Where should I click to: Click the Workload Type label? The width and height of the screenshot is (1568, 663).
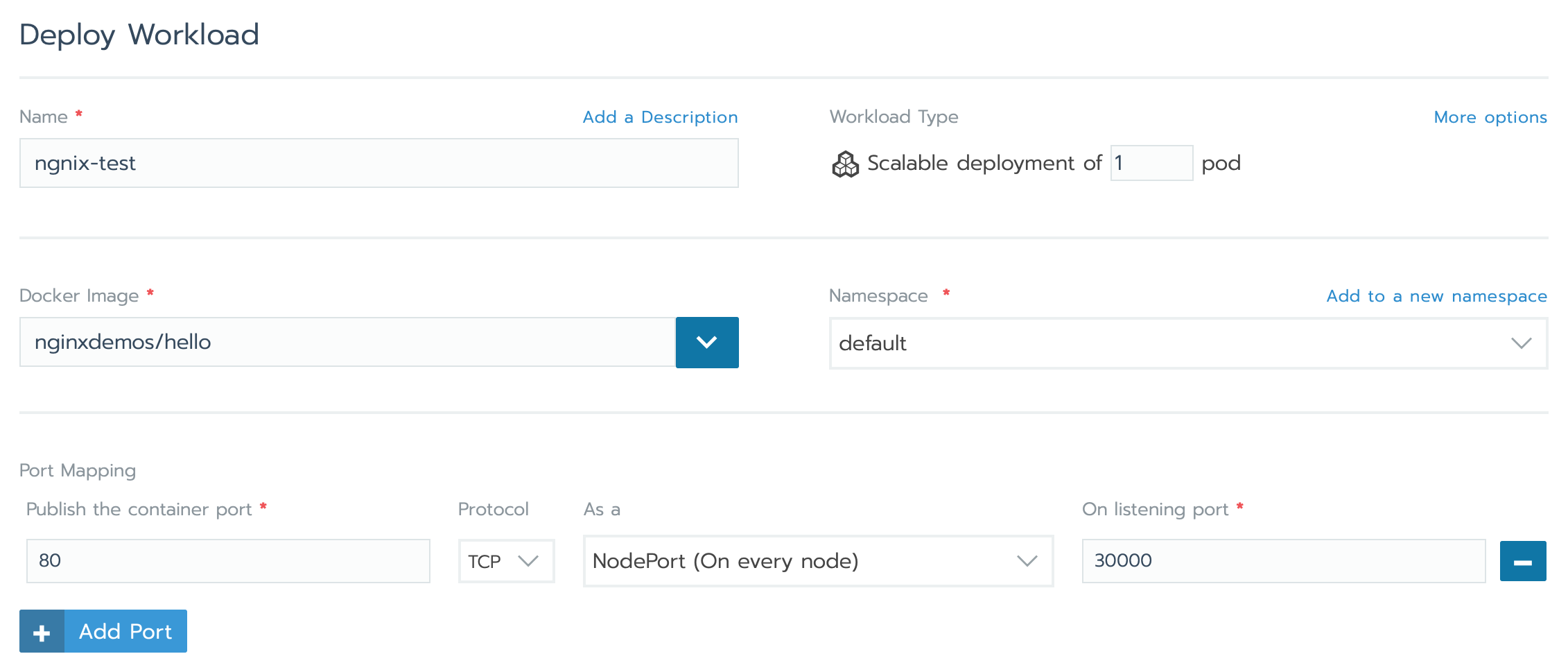click(x=894, y=117)
